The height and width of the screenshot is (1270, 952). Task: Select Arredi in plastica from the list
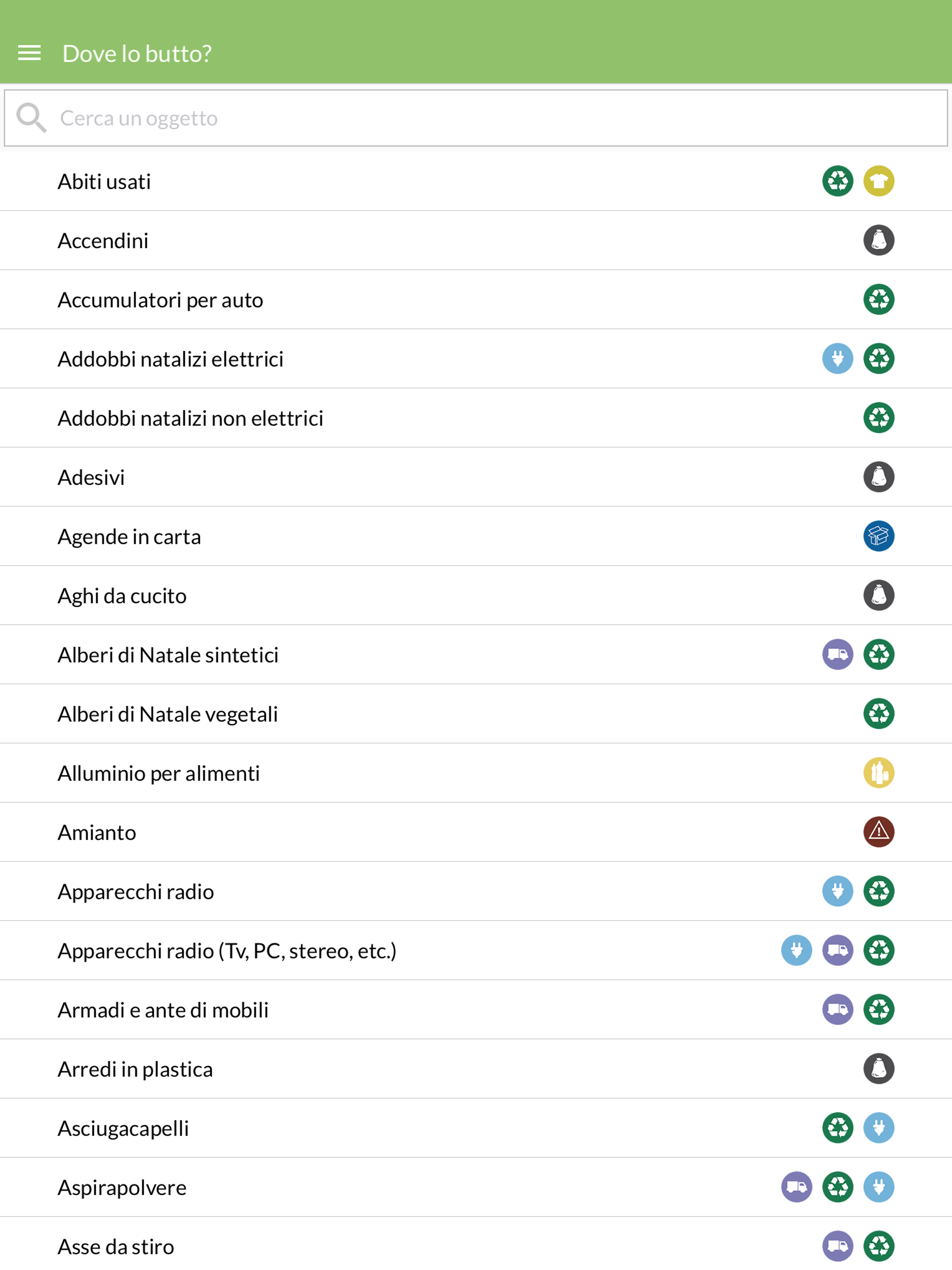click(x=476, y=1068)
